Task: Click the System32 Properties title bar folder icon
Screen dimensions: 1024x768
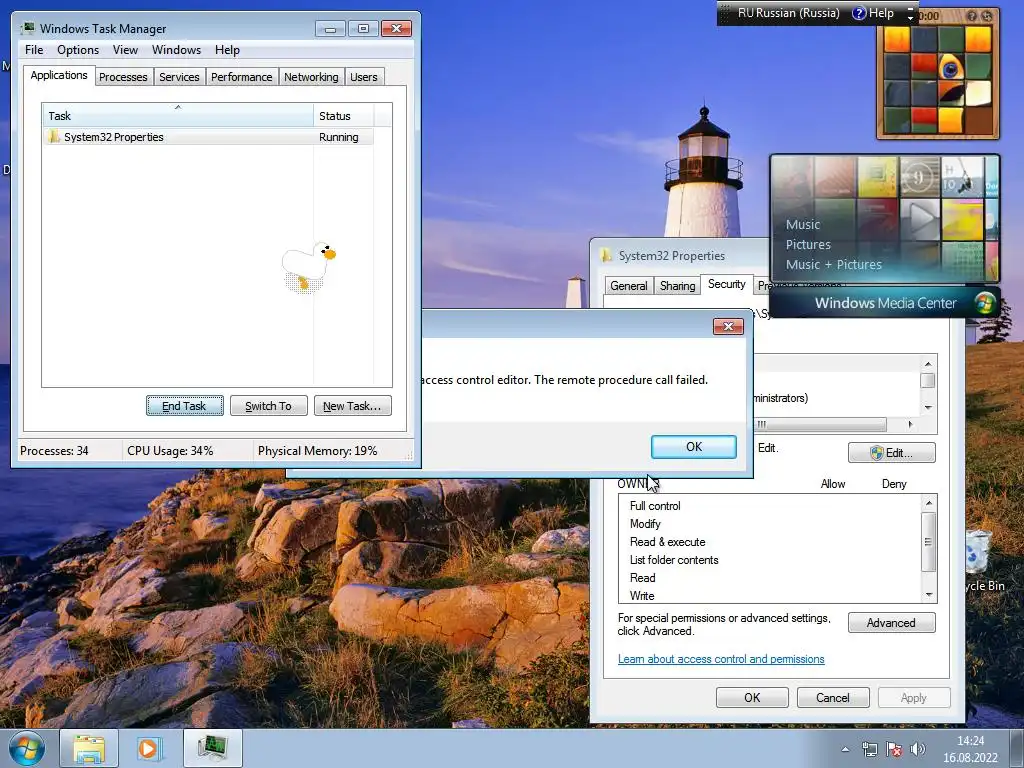Action: point(606,255)
